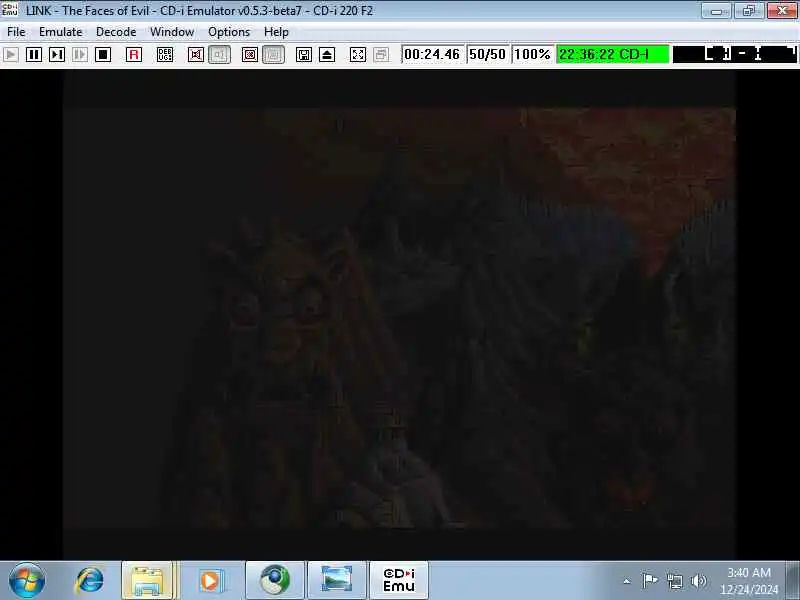Open the Windows Start menu
This screenshot has width=800, height=600.
(x=27, y=581)
